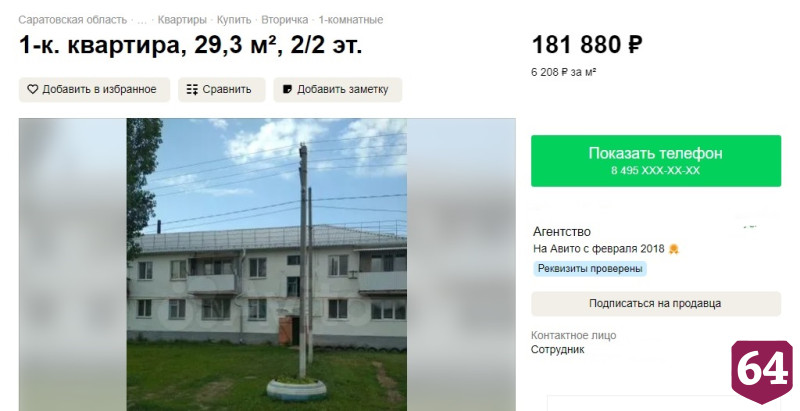
Task: Click the 64 region logo badge
Action: click(x=762, y=372)
